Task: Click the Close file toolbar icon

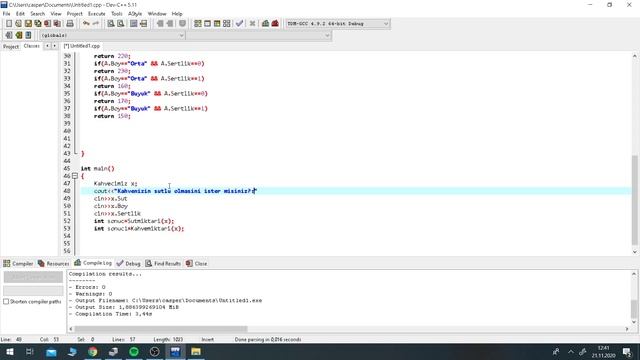Action: (48, 24)
